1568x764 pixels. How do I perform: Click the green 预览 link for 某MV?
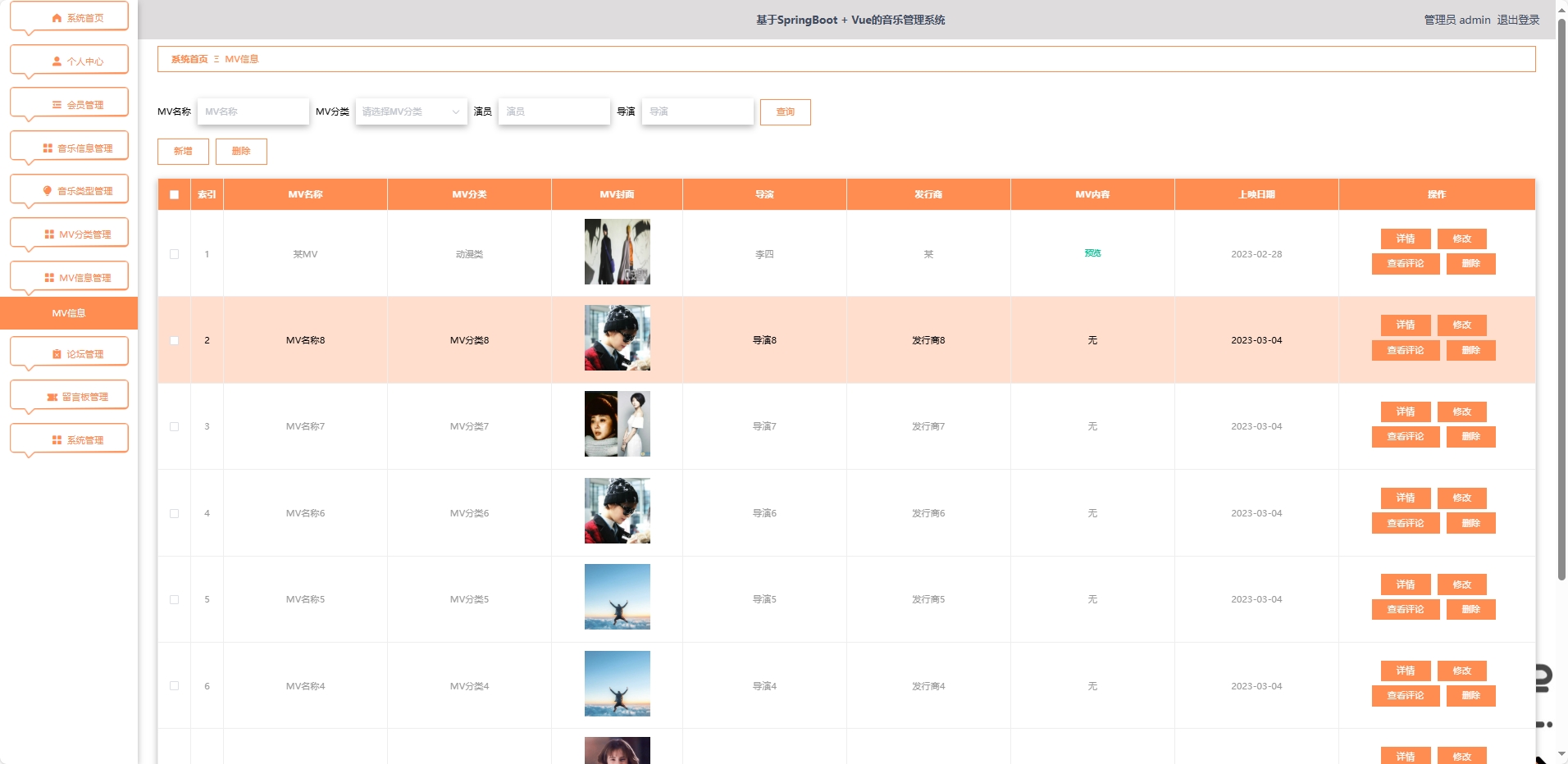pyautogui.click(x=1092, y=253)
